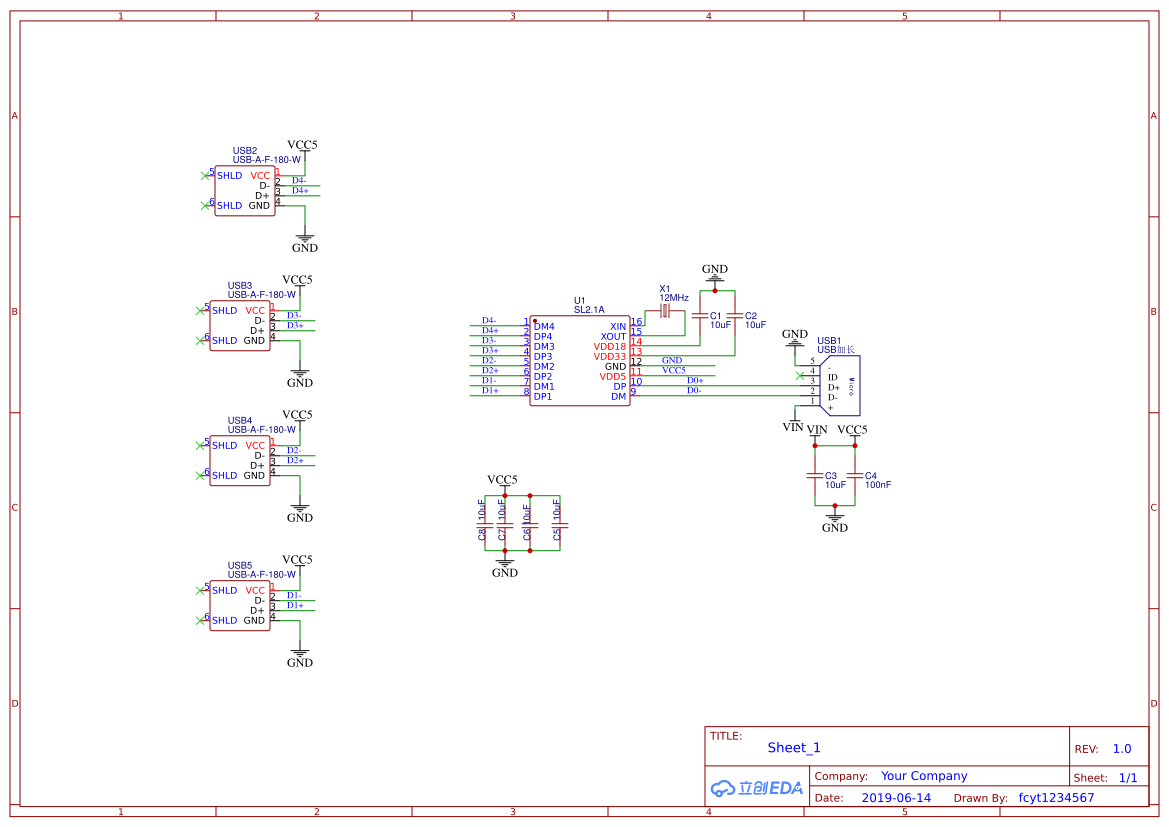
Task: Select the USB3 connector body
Action: (239, 326)
